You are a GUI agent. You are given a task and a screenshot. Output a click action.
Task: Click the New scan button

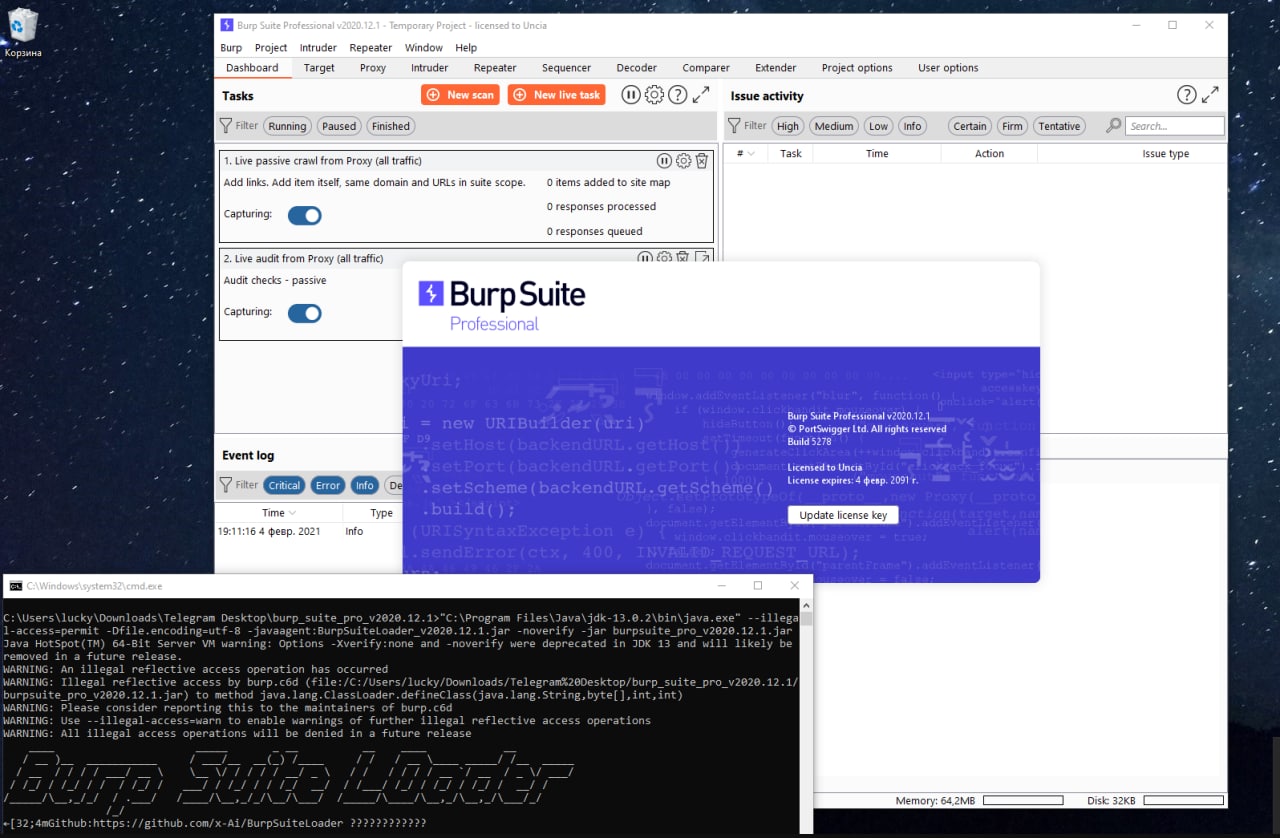(x=460, y=95)
